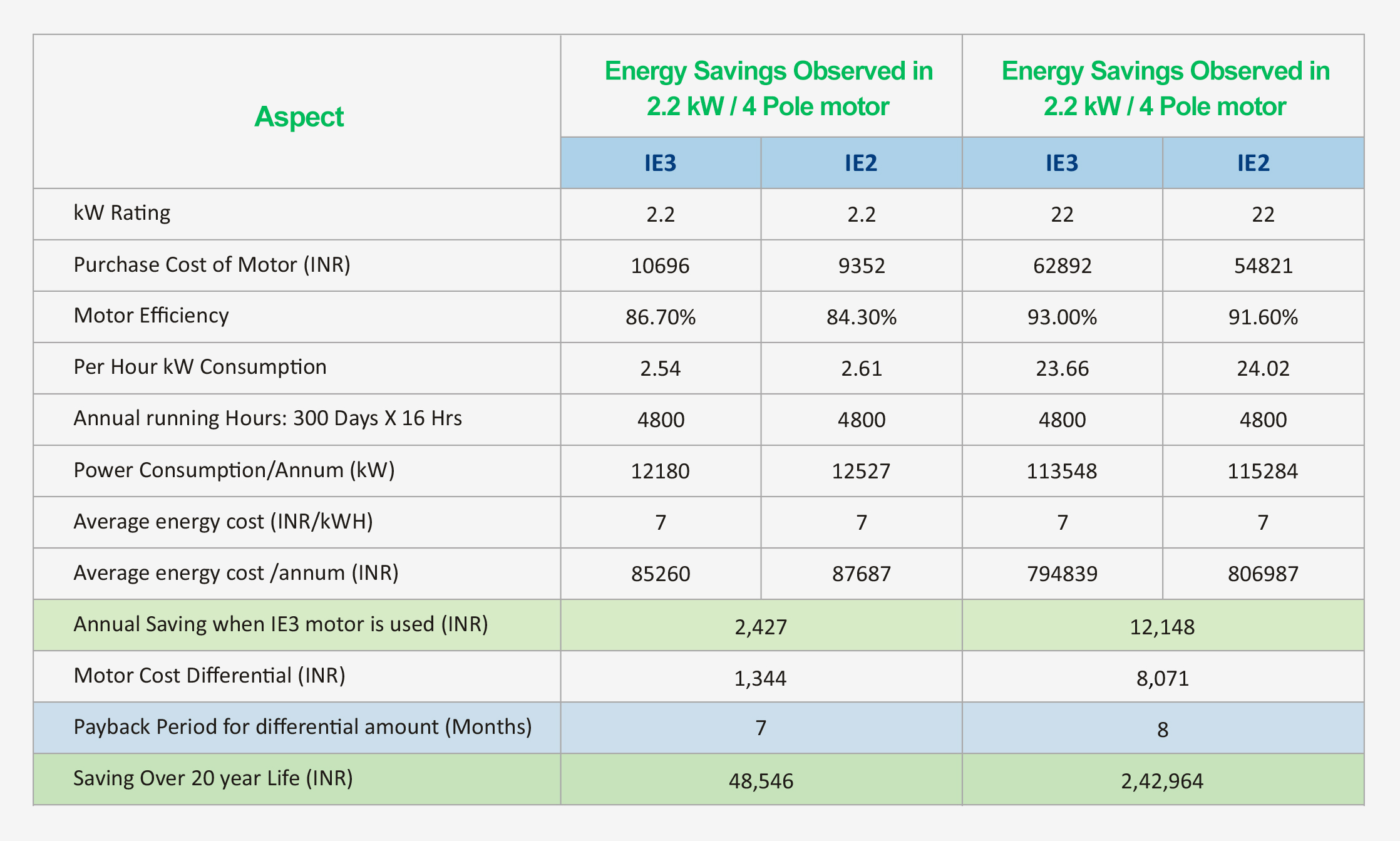The width and height of the screenshot is (1400, 841).
Task: Select efficiency value 84.30%
Action: coord(862,317)
